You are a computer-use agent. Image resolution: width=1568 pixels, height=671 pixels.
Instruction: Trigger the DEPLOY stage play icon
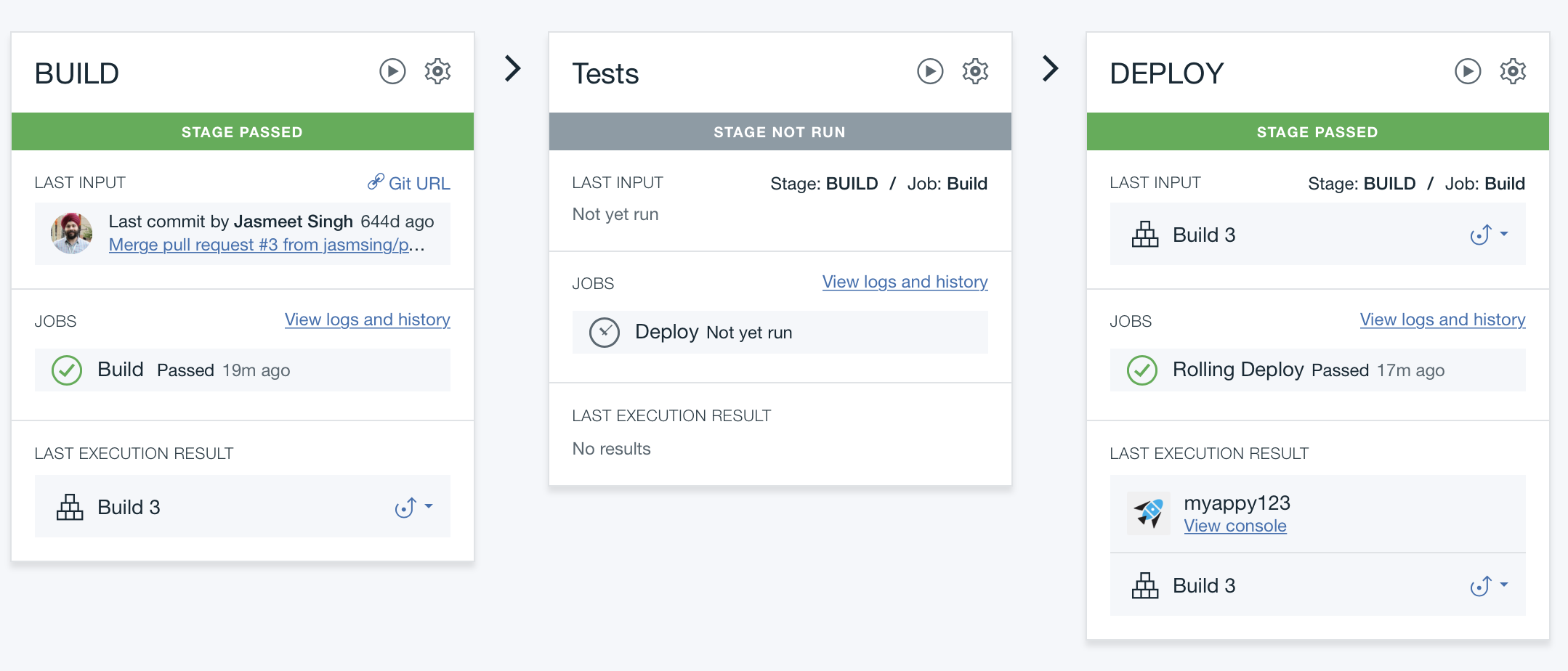click(1468, 70)
